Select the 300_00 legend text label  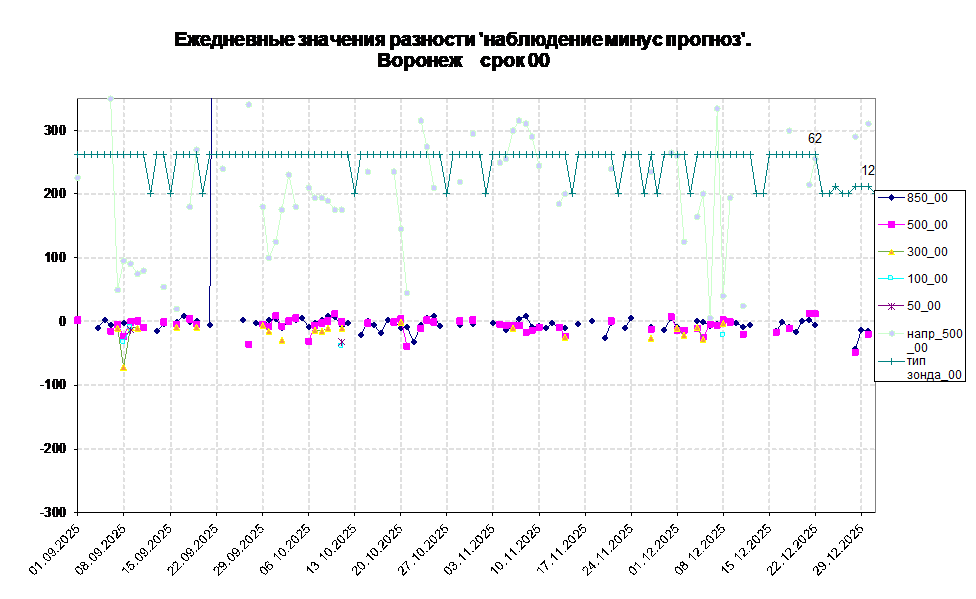tap(927, 252)
